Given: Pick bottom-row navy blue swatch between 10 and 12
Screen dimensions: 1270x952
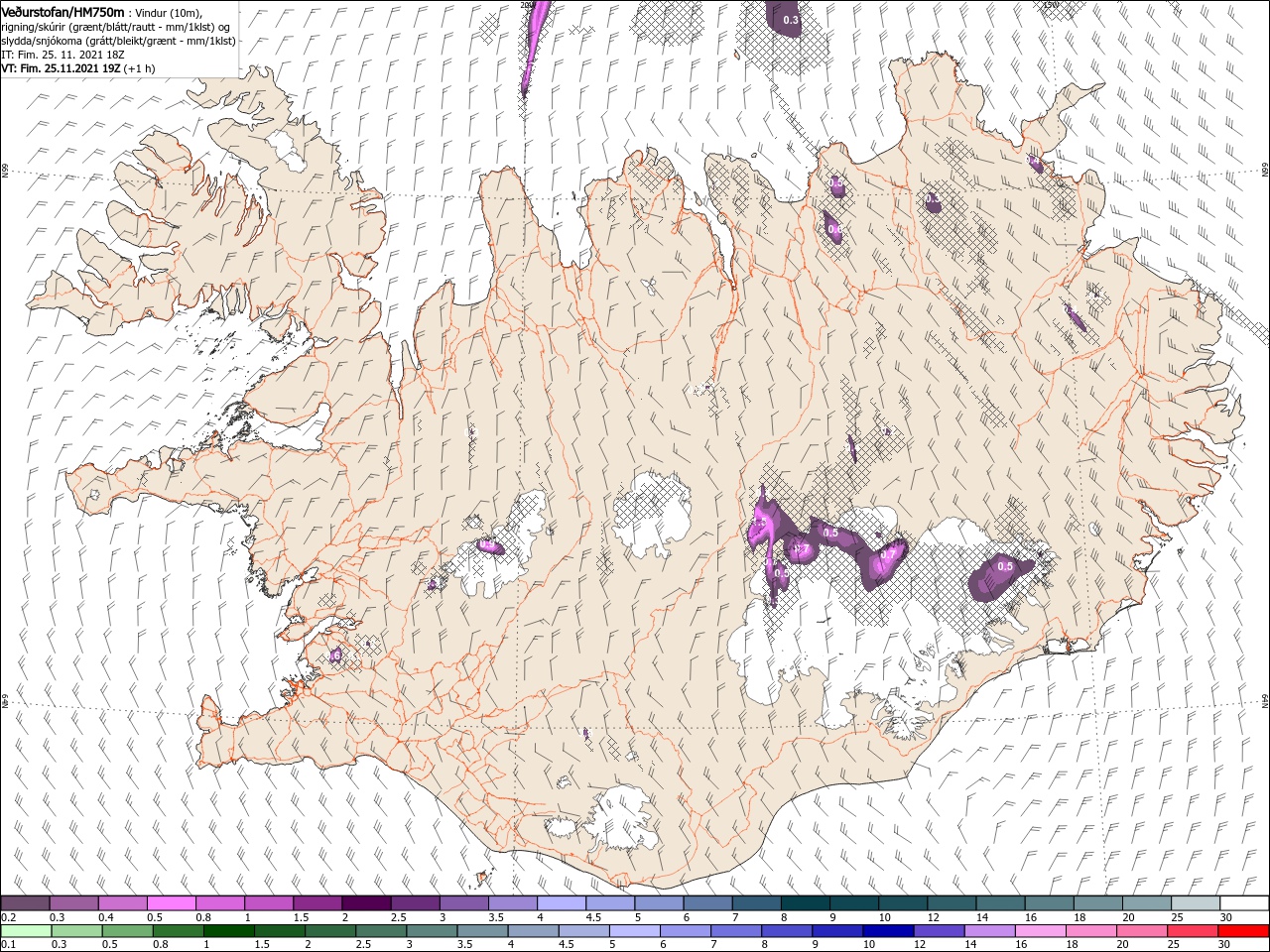Looking at the screenshot, I should point(887,931).
